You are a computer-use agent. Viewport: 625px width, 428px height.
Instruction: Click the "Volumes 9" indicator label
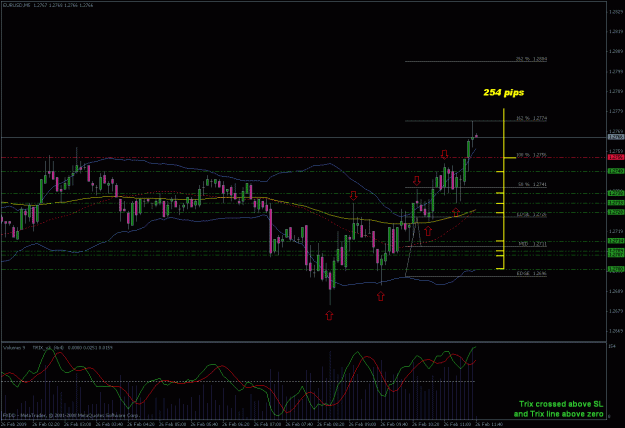click(x=14, y=348)
